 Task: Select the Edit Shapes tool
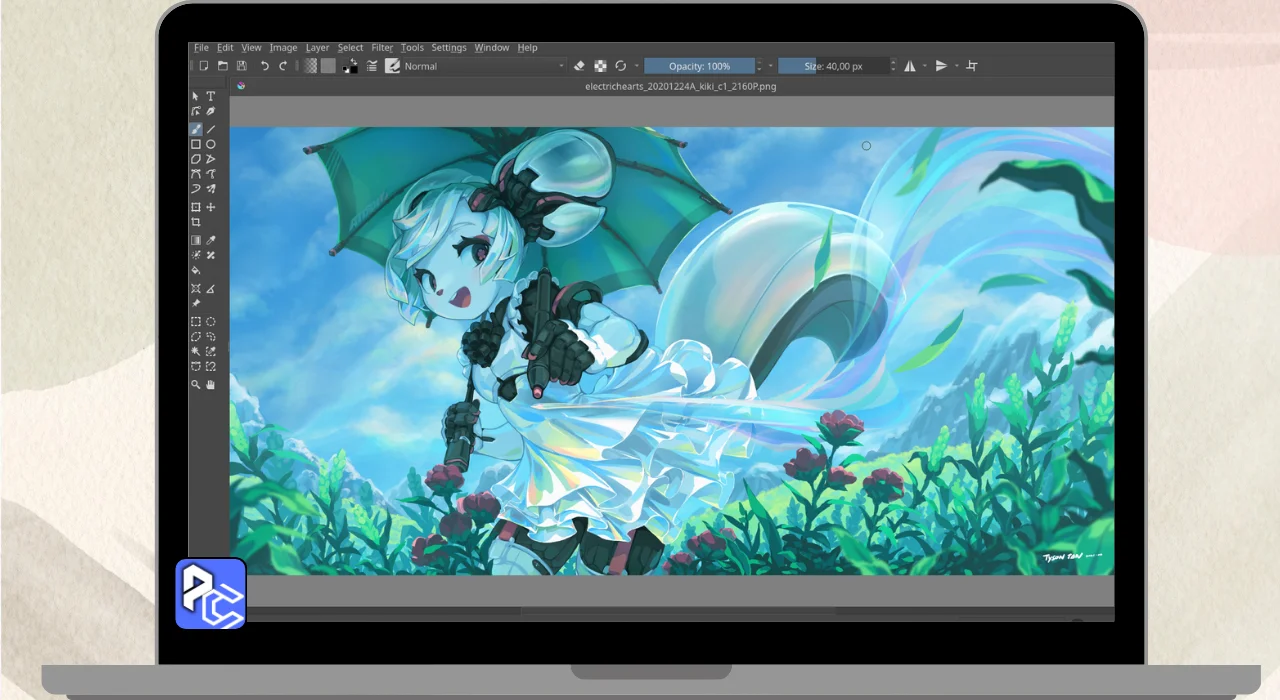click(196, 112)
